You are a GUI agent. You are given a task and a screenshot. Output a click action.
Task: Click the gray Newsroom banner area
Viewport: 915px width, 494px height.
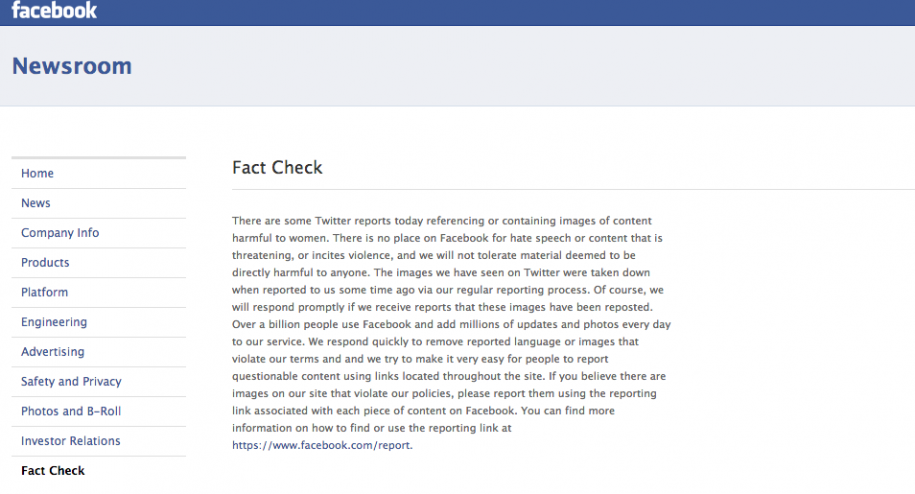coord(458,66)
